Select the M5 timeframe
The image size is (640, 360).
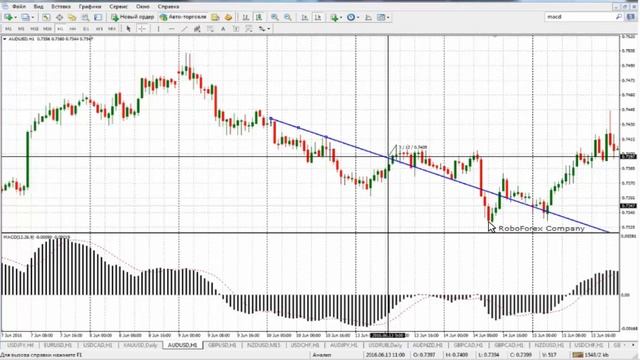click(21, 29)
